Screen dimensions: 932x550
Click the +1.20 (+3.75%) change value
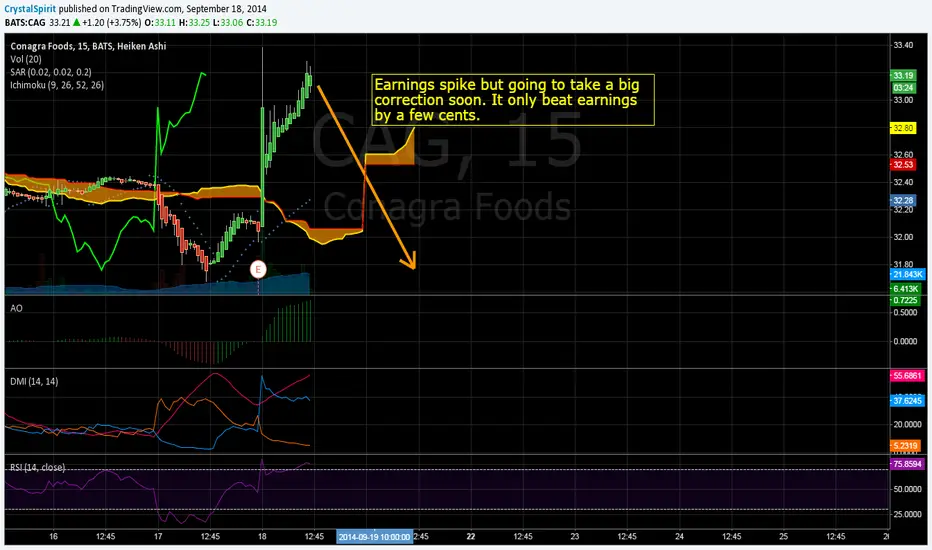(x=112, y=23)
